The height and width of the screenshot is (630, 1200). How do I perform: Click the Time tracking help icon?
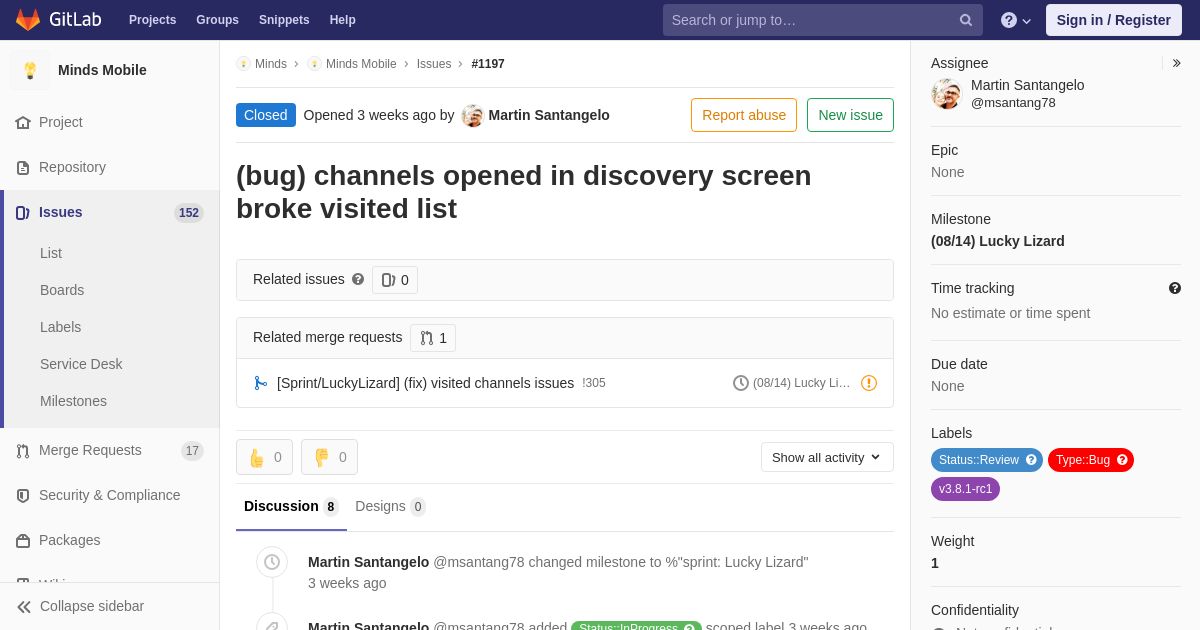[1175, 288]
